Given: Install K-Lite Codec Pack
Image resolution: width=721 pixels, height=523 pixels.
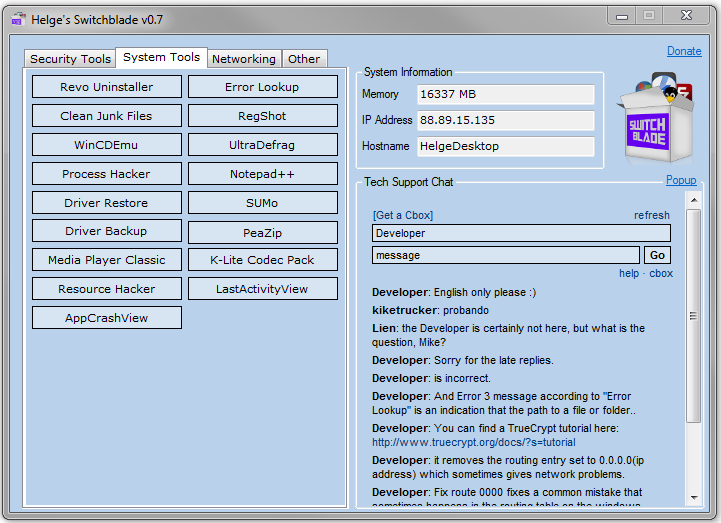Looking at the screenshot, I should click(262, 260).
